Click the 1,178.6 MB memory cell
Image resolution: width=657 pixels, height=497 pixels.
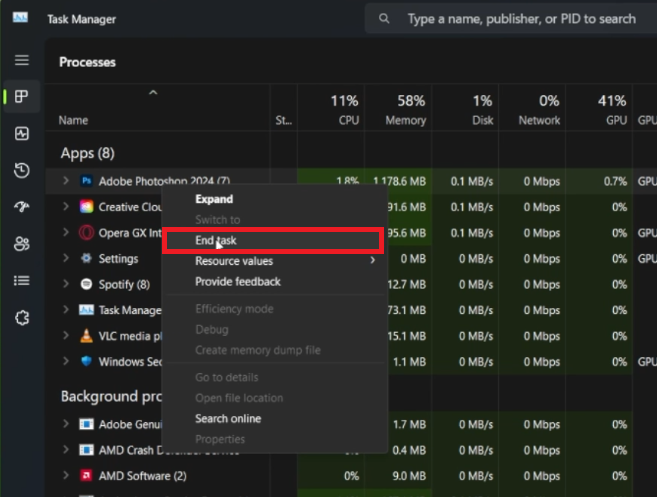(x=399, y=181)
